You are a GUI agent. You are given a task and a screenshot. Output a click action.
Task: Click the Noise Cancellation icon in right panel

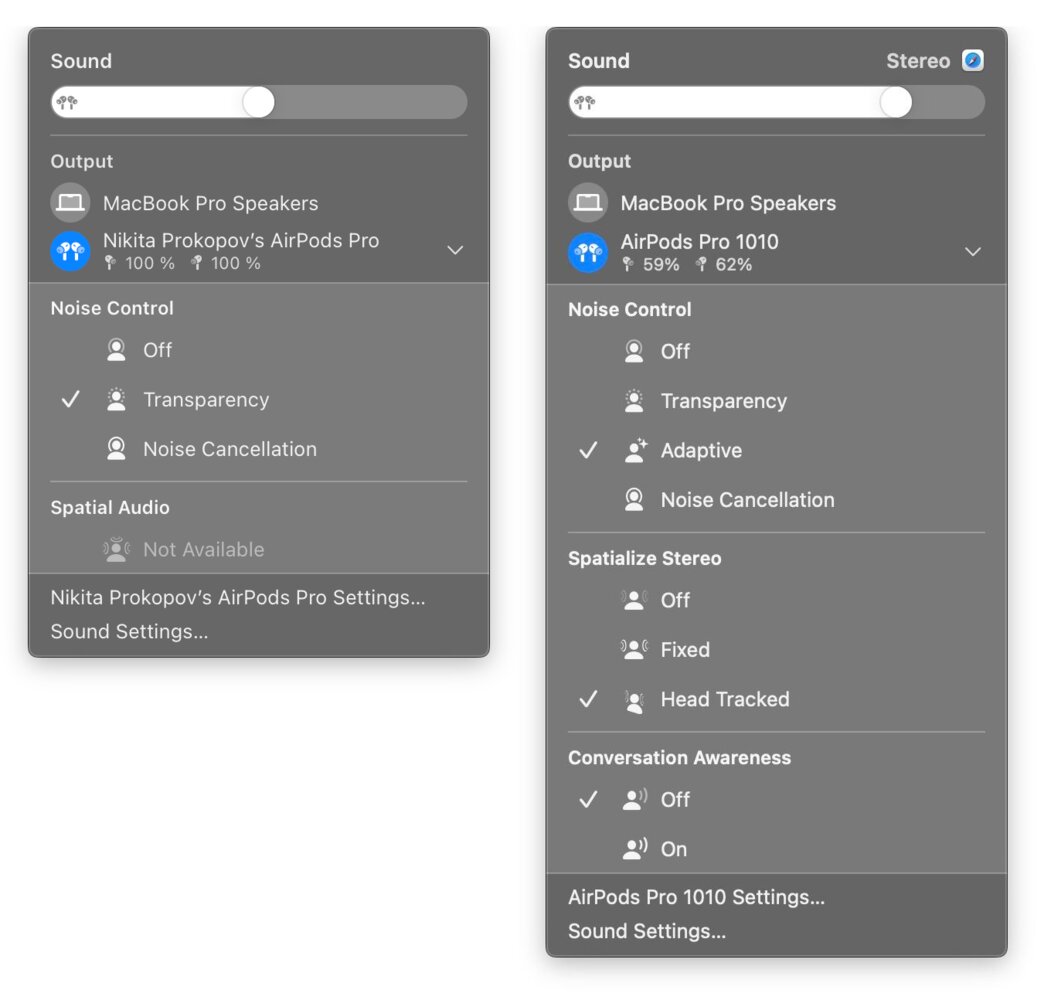634,500
